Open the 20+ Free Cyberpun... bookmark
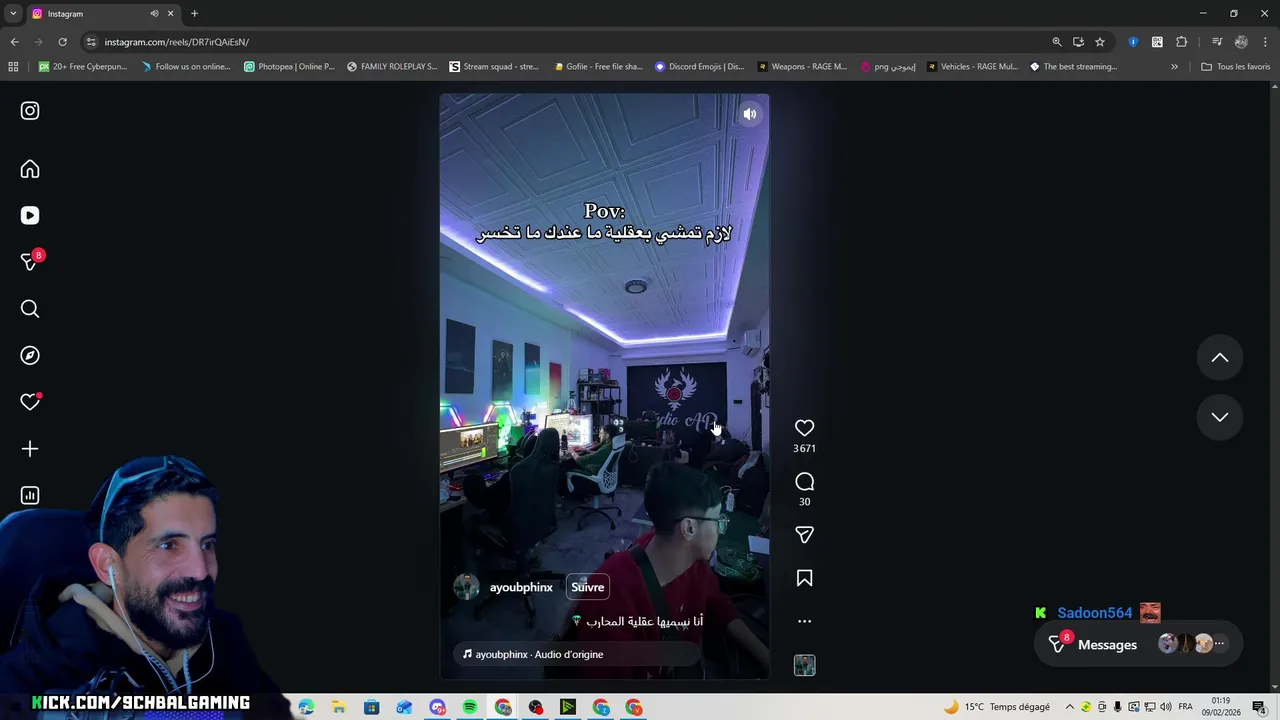Screen dimensions: 1280x720 (x=82, y=67)
